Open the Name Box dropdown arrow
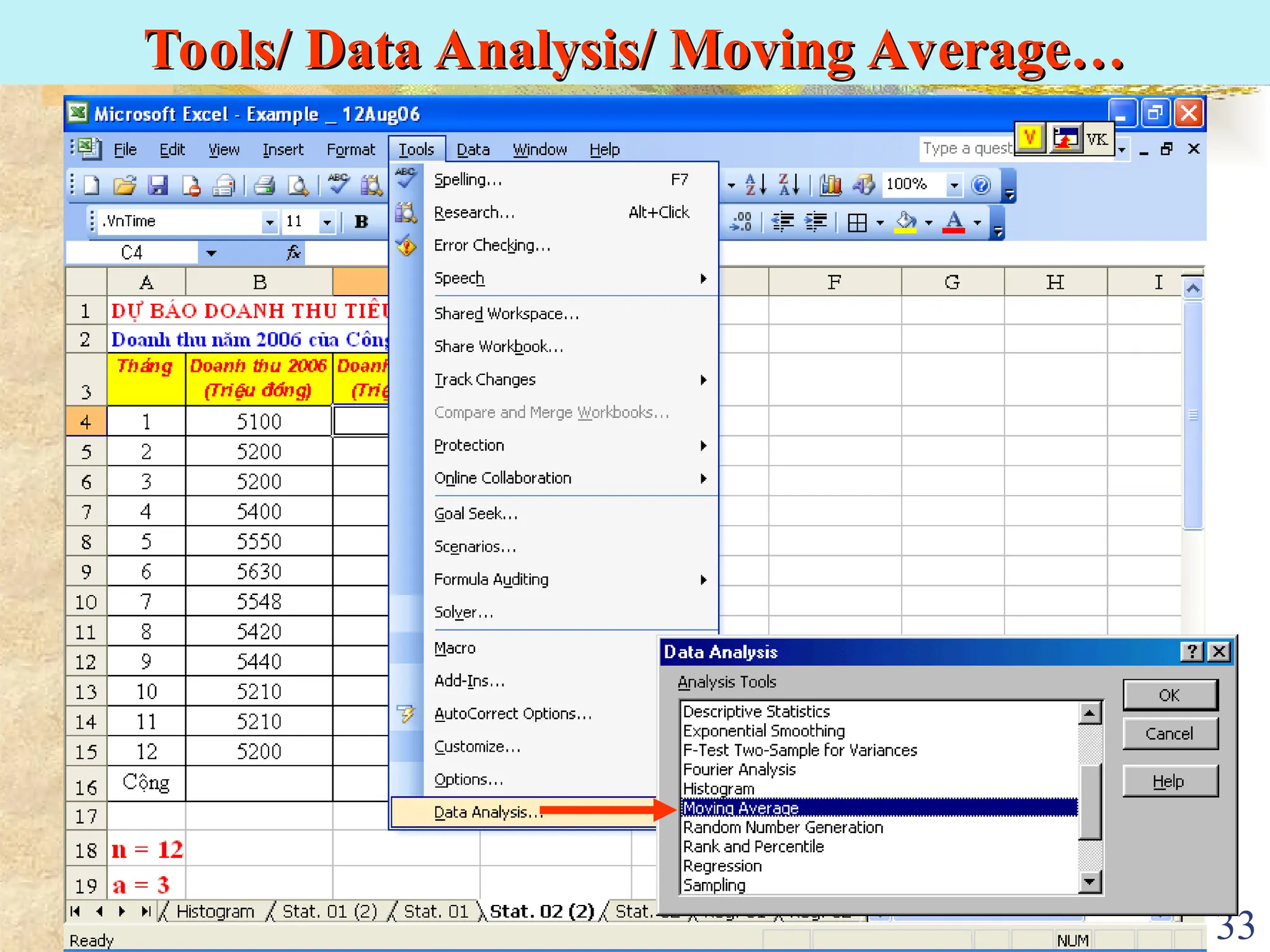This screenshot has width=1270, height=952. (x=211, y=253)
